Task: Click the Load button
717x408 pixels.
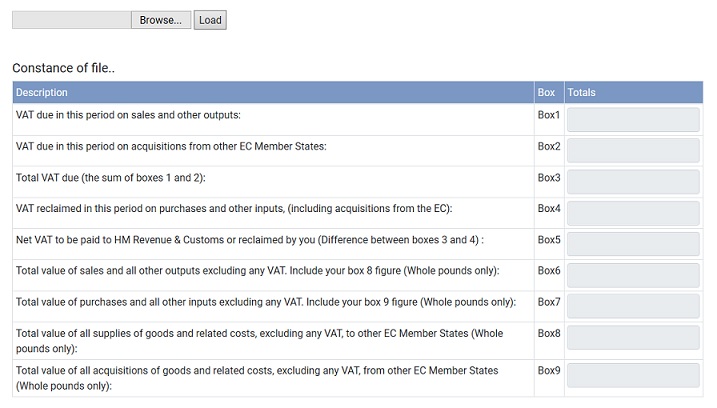Action: pos(210,20)
